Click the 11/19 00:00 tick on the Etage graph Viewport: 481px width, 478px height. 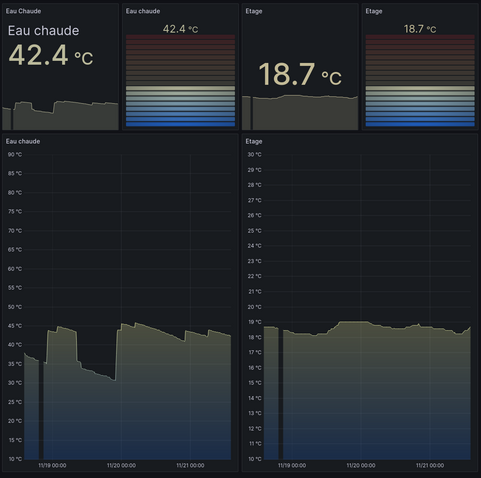292,465
